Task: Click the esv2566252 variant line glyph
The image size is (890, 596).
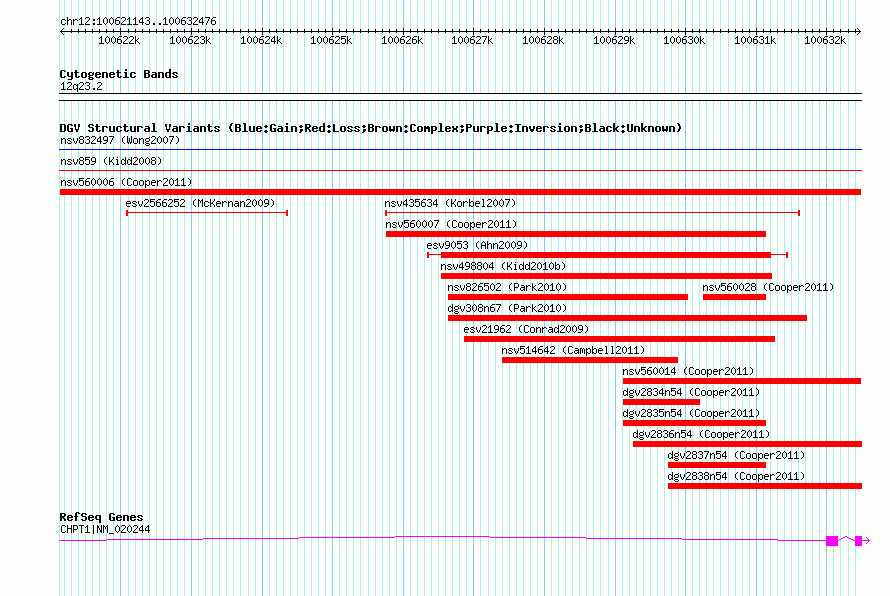Action: [x=207, y=213]
